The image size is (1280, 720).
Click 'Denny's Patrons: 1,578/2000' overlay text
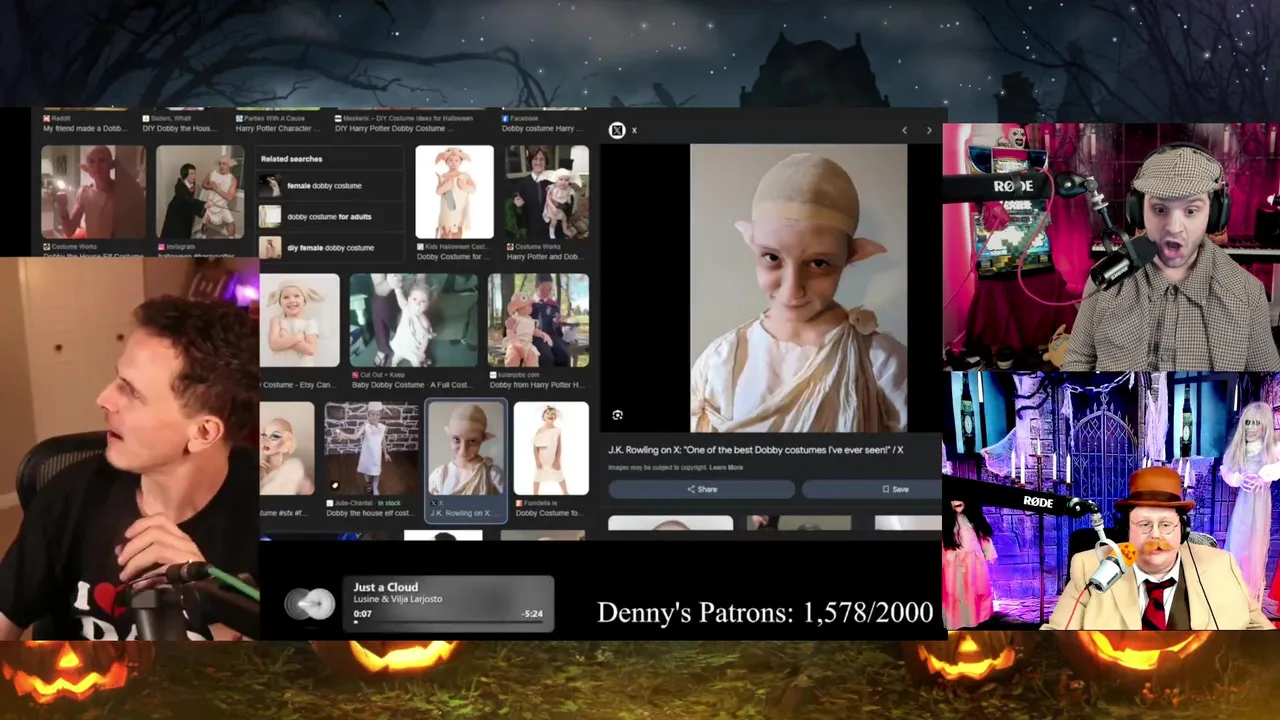point(765,613)
